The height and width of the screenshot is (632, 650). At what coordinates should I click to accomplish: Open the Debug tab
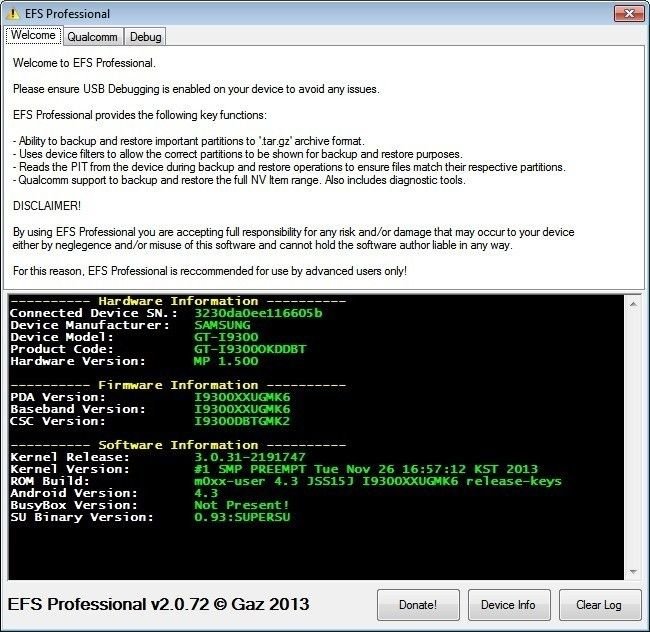click(146, 36)
